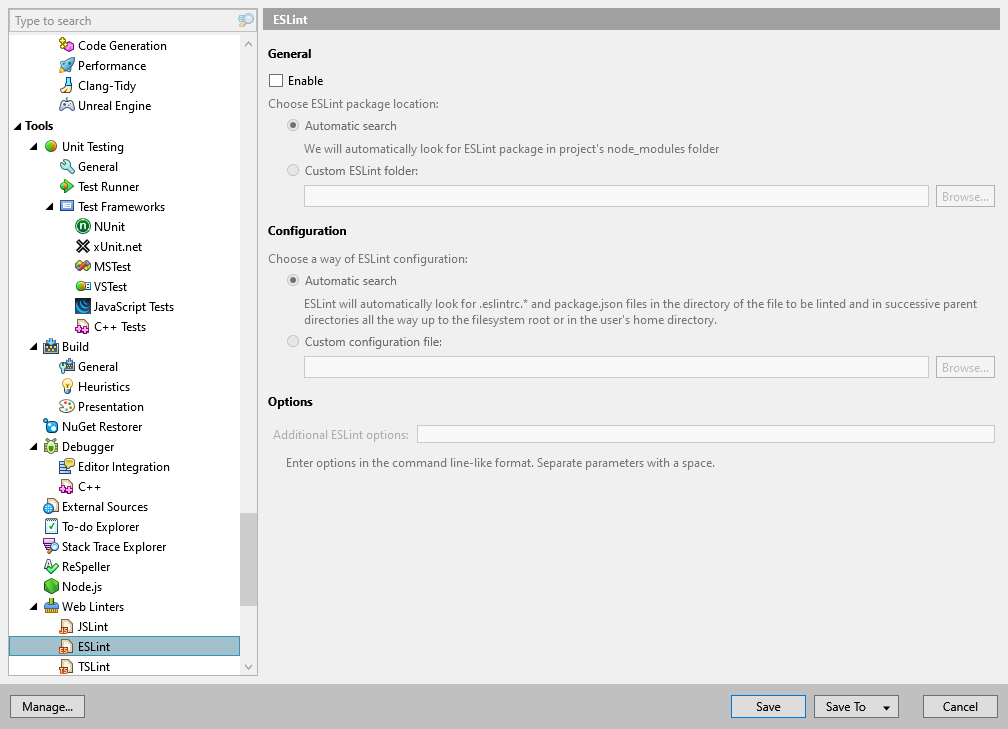Click the Unreal Engine gamepad icon
The image size is (1008, 729).
point(67,105)
